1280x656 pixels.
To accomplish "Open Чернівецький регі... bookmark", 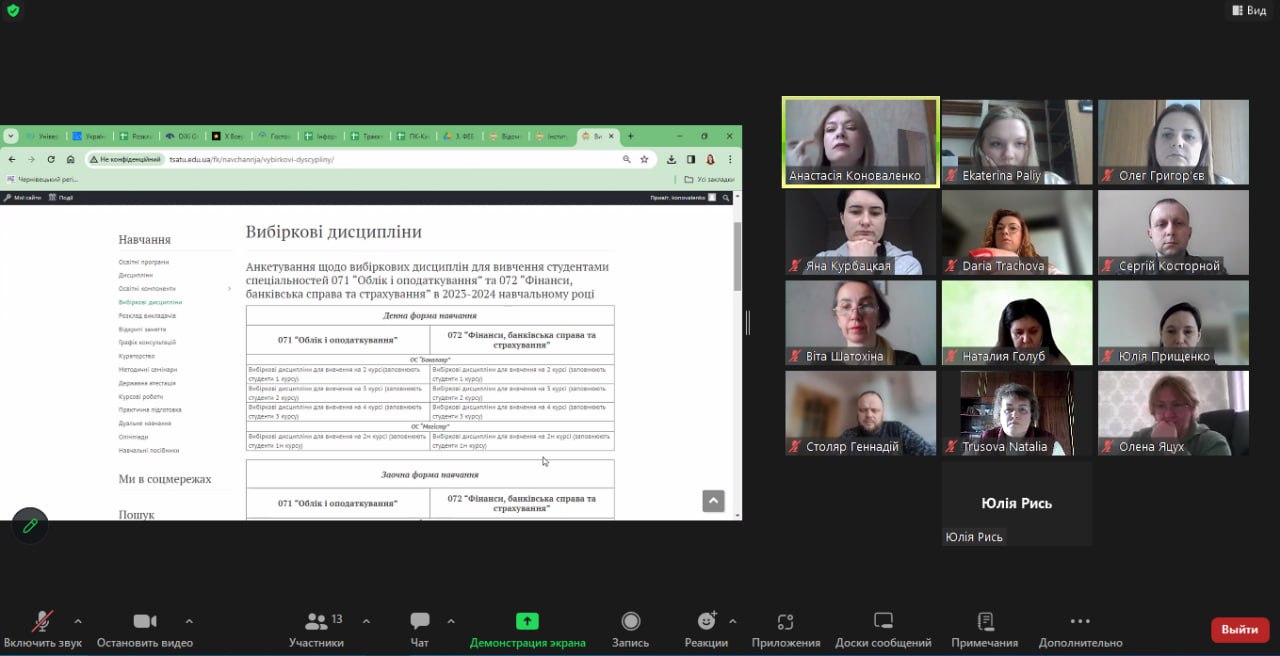I will (41, 180).
